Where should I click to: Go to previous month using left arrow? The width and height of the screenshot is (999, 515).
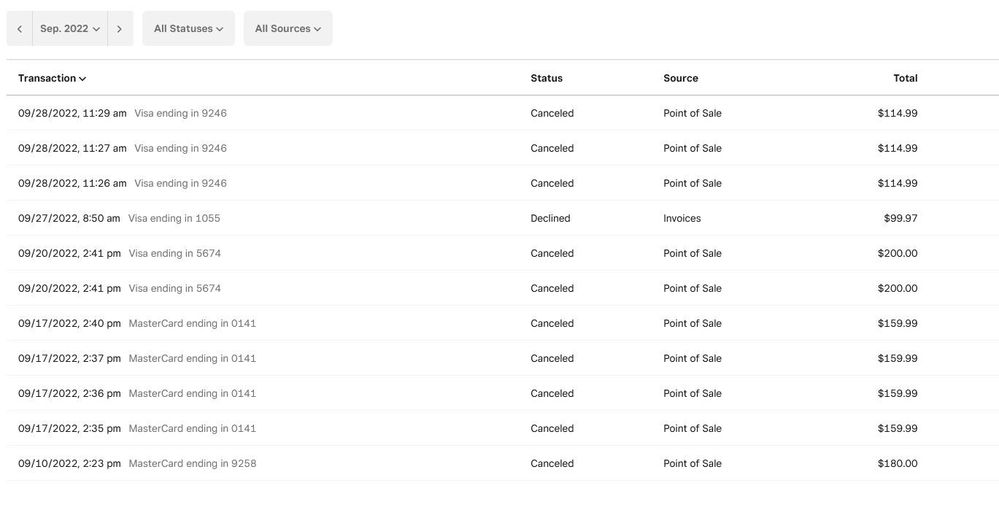(19, 29)
